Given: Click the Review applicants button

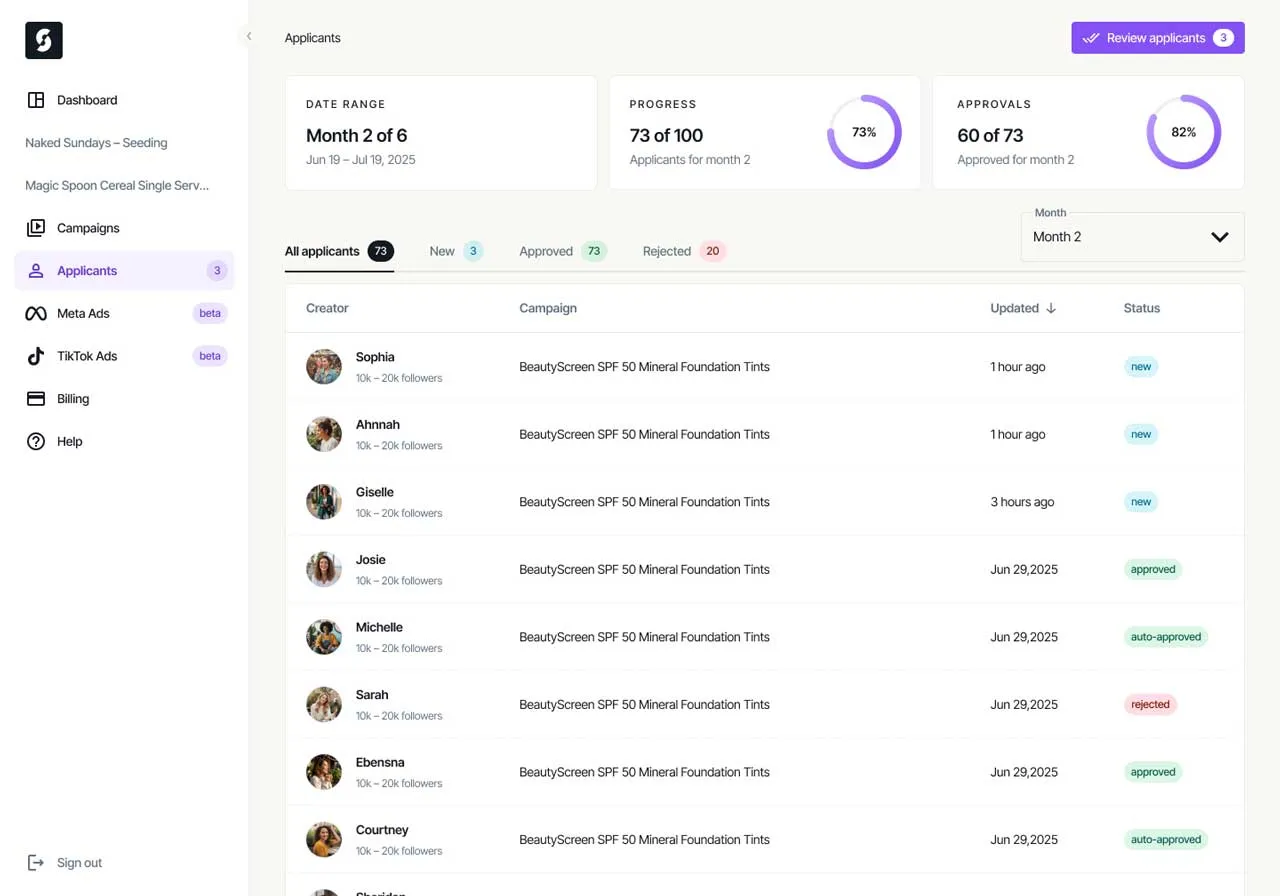Looking at the screenshot, I should coord(1157,37).
